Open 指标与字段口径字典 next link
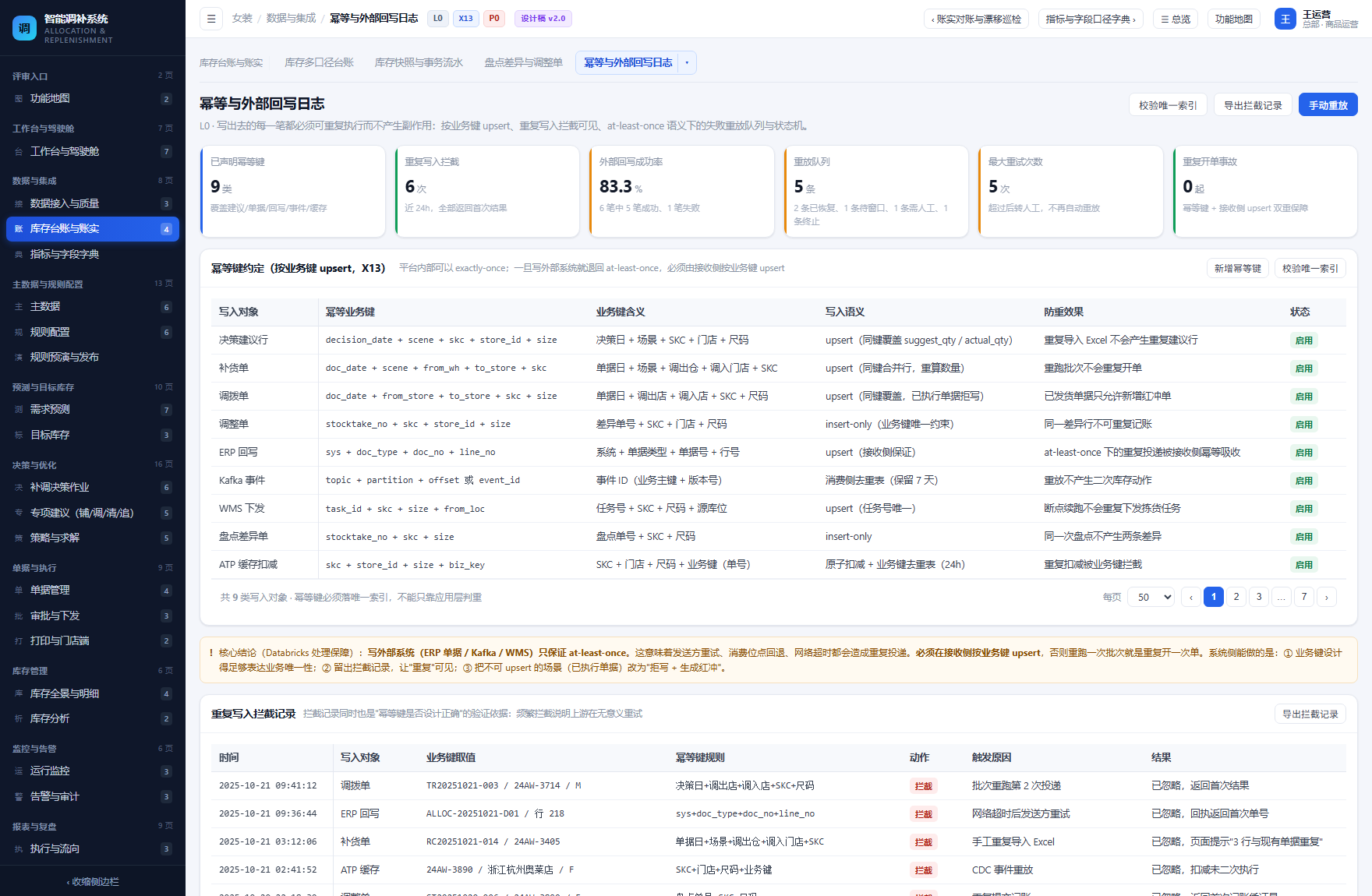 [1091, 19]
